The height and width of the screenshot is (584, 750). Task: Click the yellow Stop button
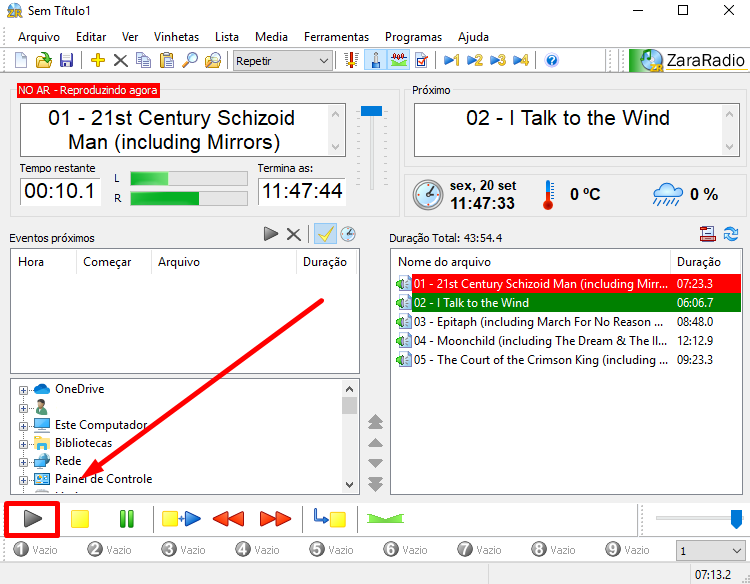coord(80,519)
